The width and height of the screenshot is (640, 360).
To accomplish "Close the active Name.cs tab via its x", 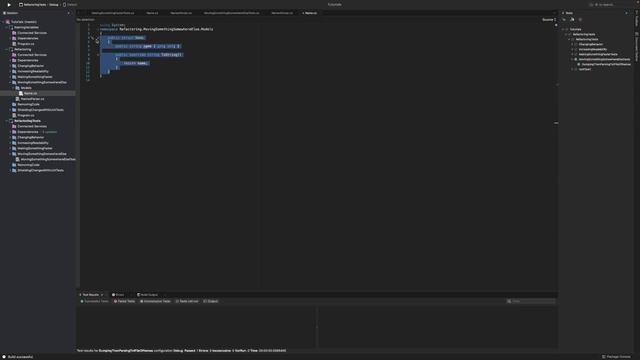I will (303, 13).
